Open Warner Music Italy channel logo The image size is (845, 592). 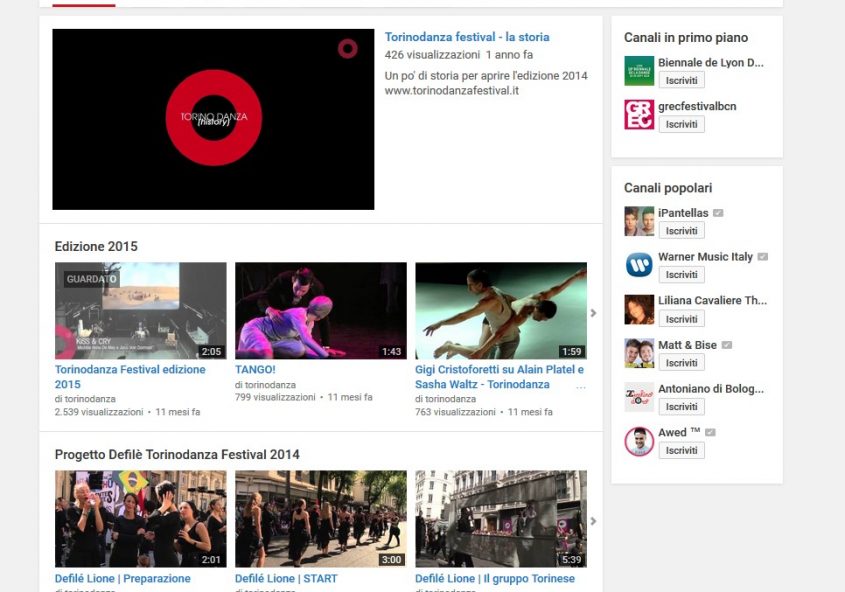coord(639,264)
